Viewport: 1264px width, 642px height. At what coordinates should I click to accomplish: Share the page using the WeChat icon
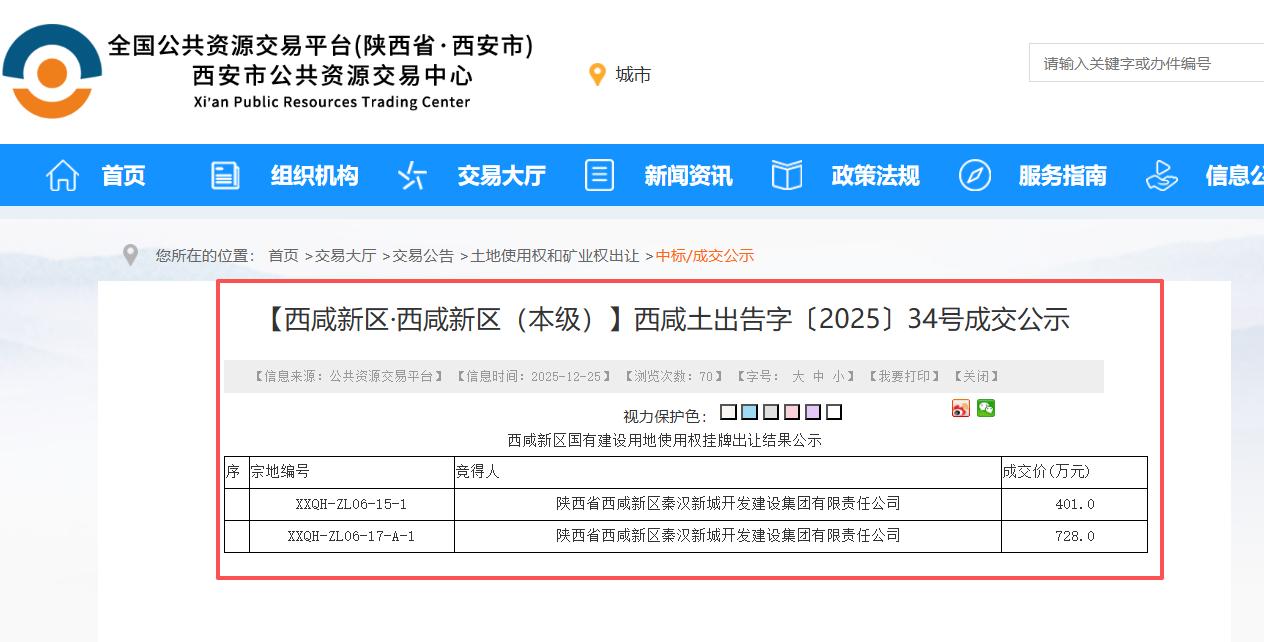click(x=985, y=409)
